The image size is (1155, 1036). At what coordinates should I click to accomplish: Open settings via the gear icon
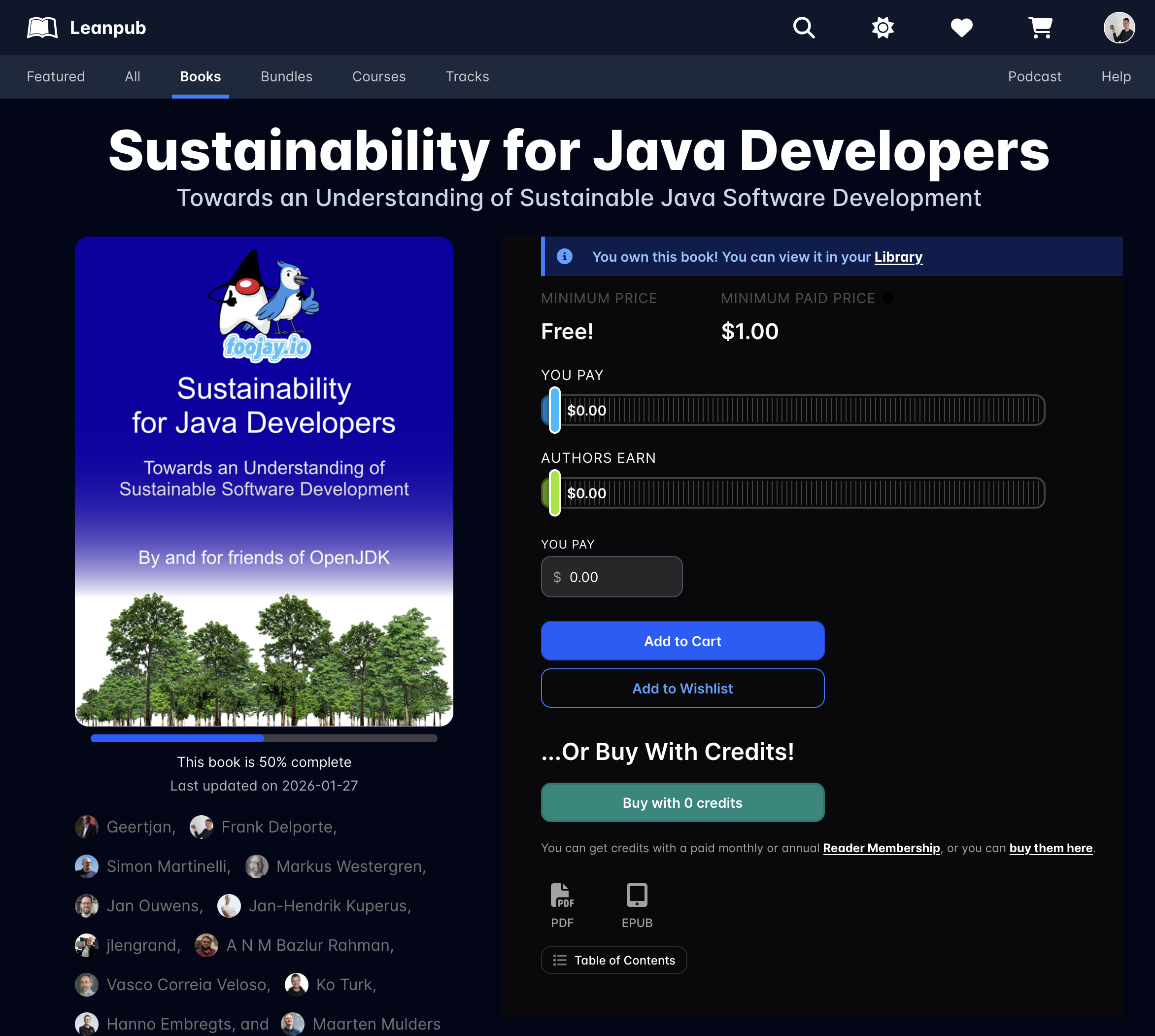[883, 27]
